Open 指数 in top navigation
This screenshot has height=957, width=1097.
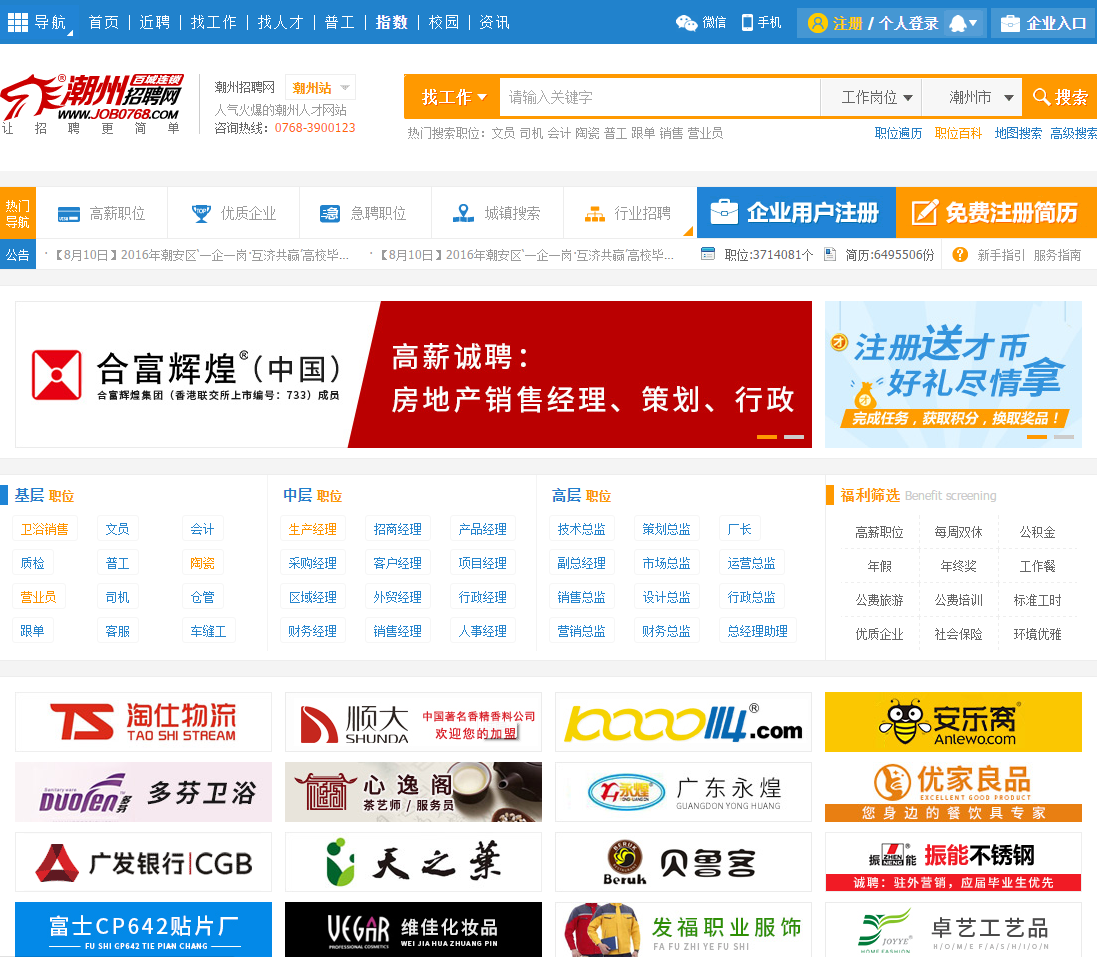tap(392, 22)
